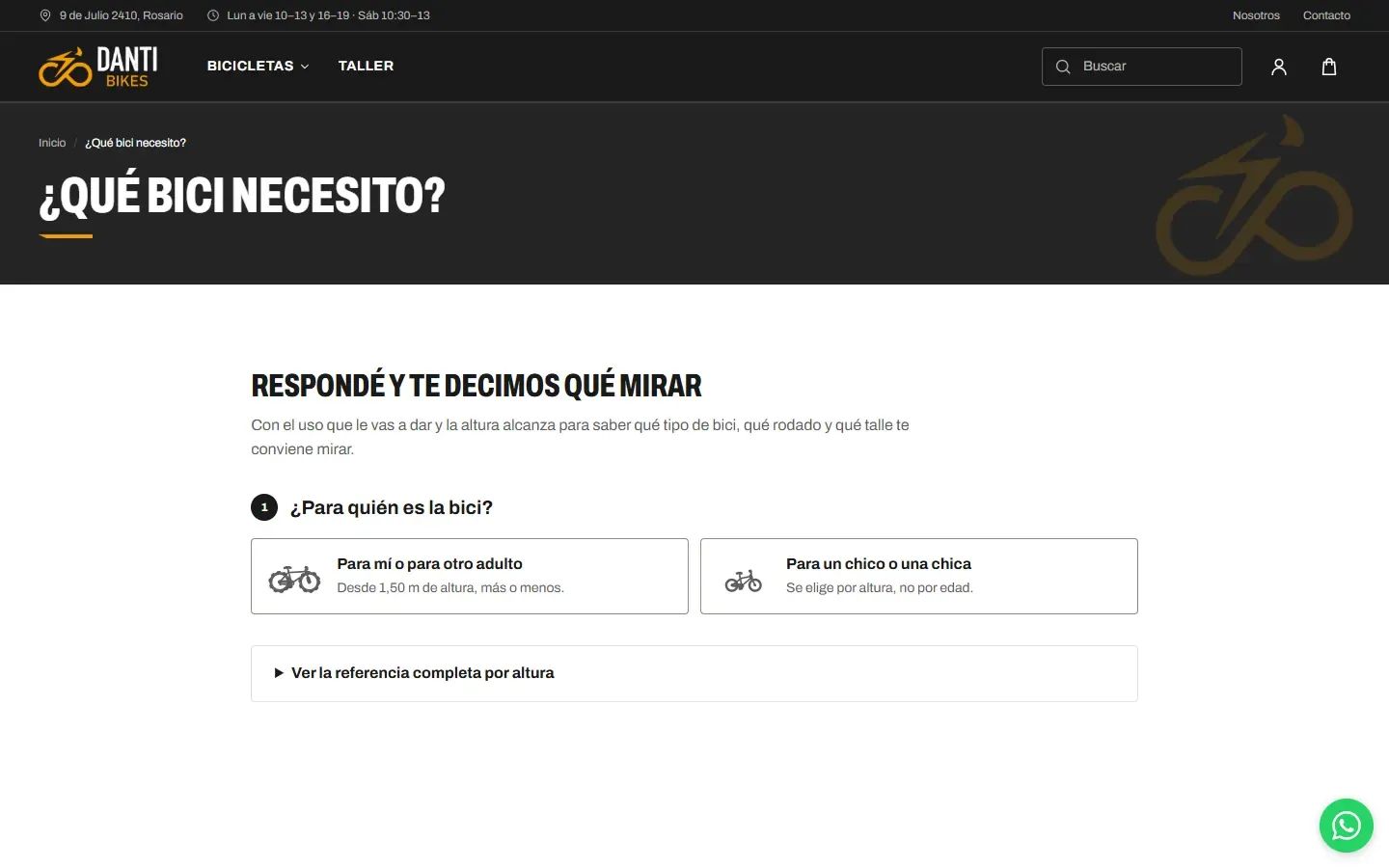The image size is (1389, 868).
Task: Click the 'Con el uso que le vas a dar' paragraph
Action: tap(580, 437)
